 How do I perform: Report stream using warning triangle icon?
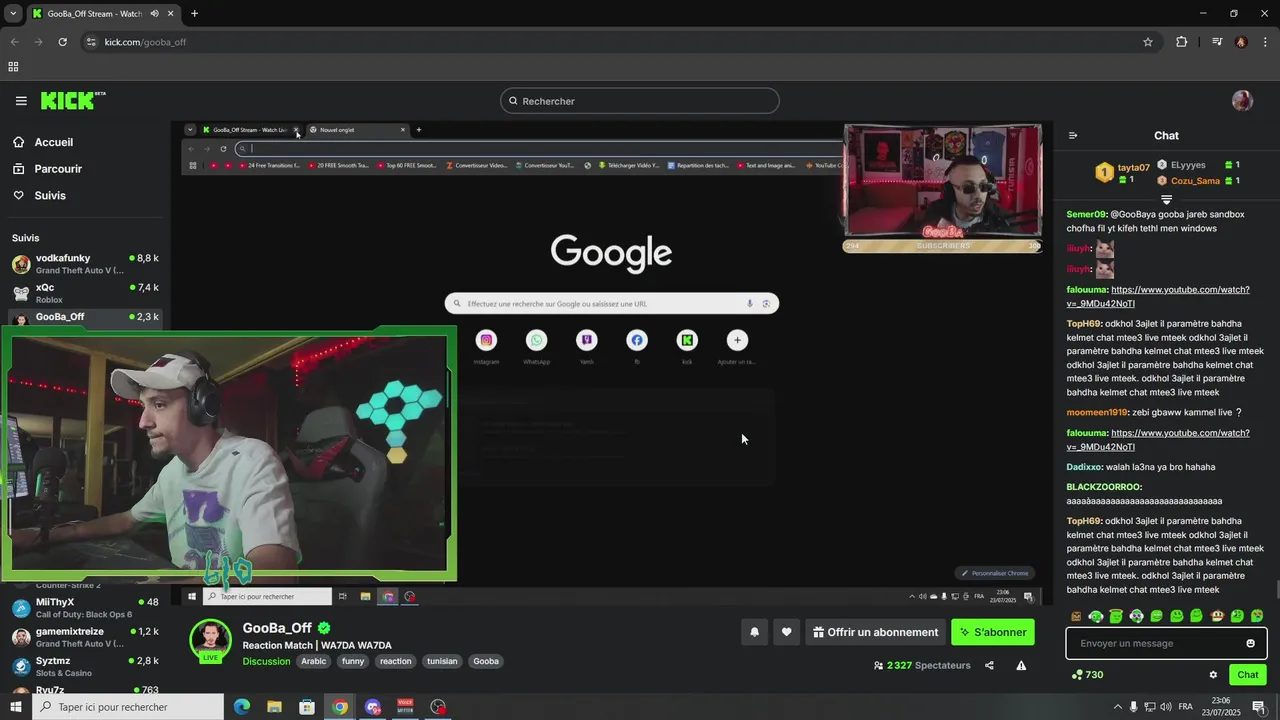tap(1021, 665)
